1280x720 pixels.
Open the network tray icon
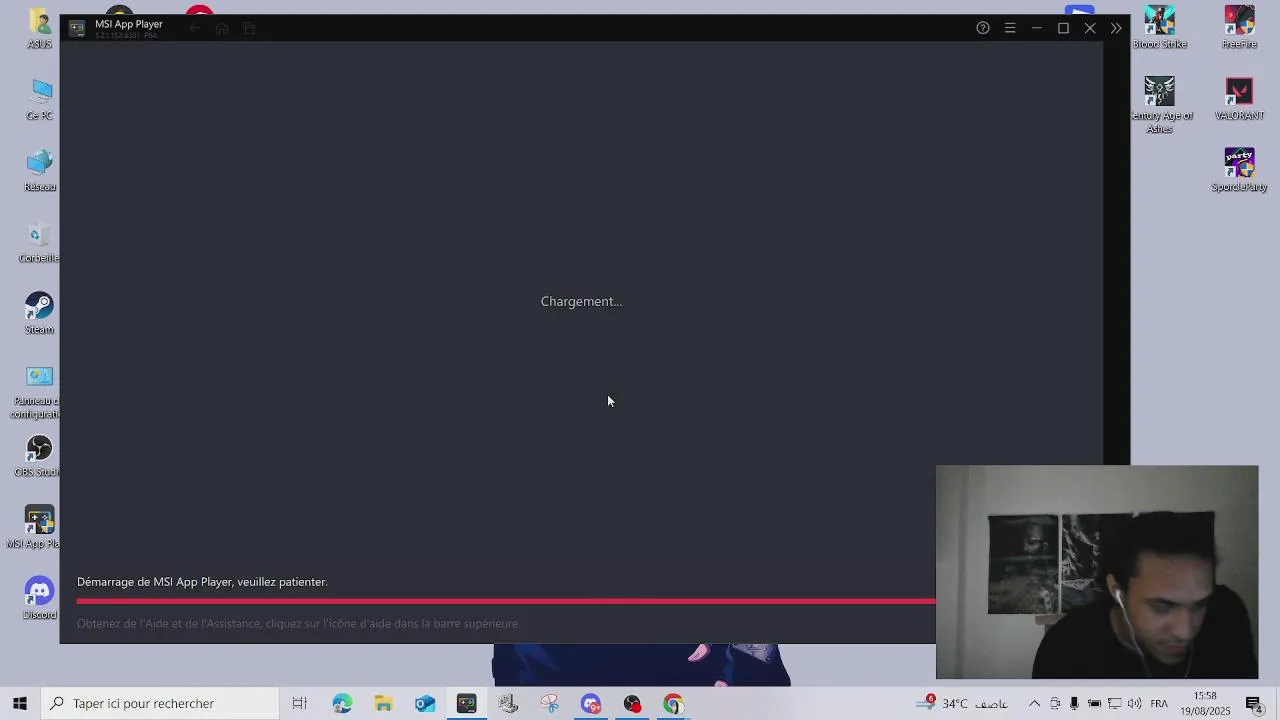[x=1114, y=703]
